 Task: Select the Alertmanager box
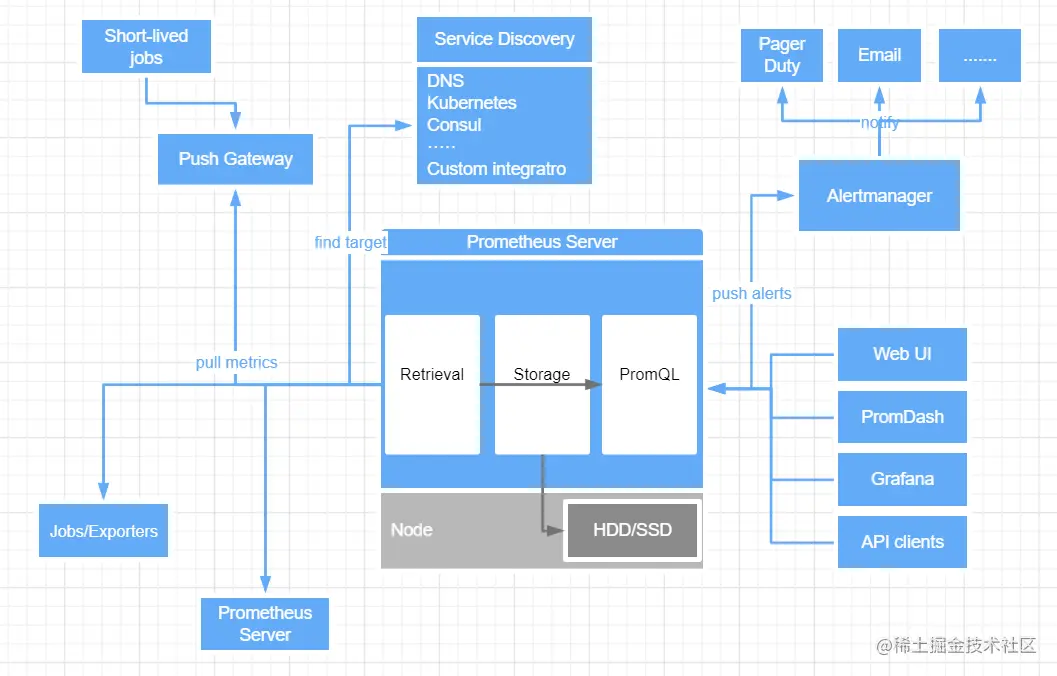coord(879,195)
